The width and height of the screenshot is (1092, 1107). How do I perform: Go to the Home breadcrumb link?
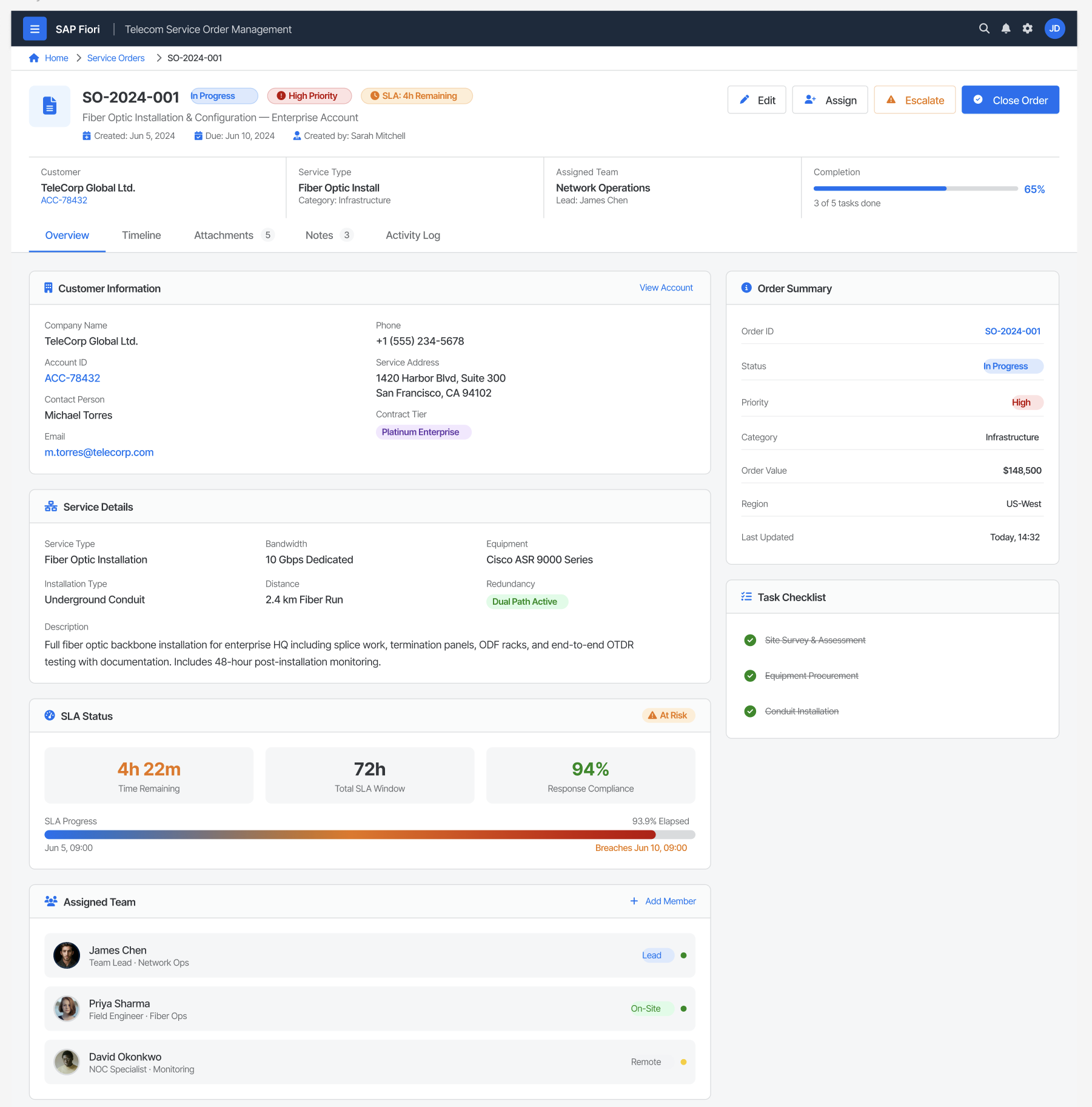(x=56, y=58)
